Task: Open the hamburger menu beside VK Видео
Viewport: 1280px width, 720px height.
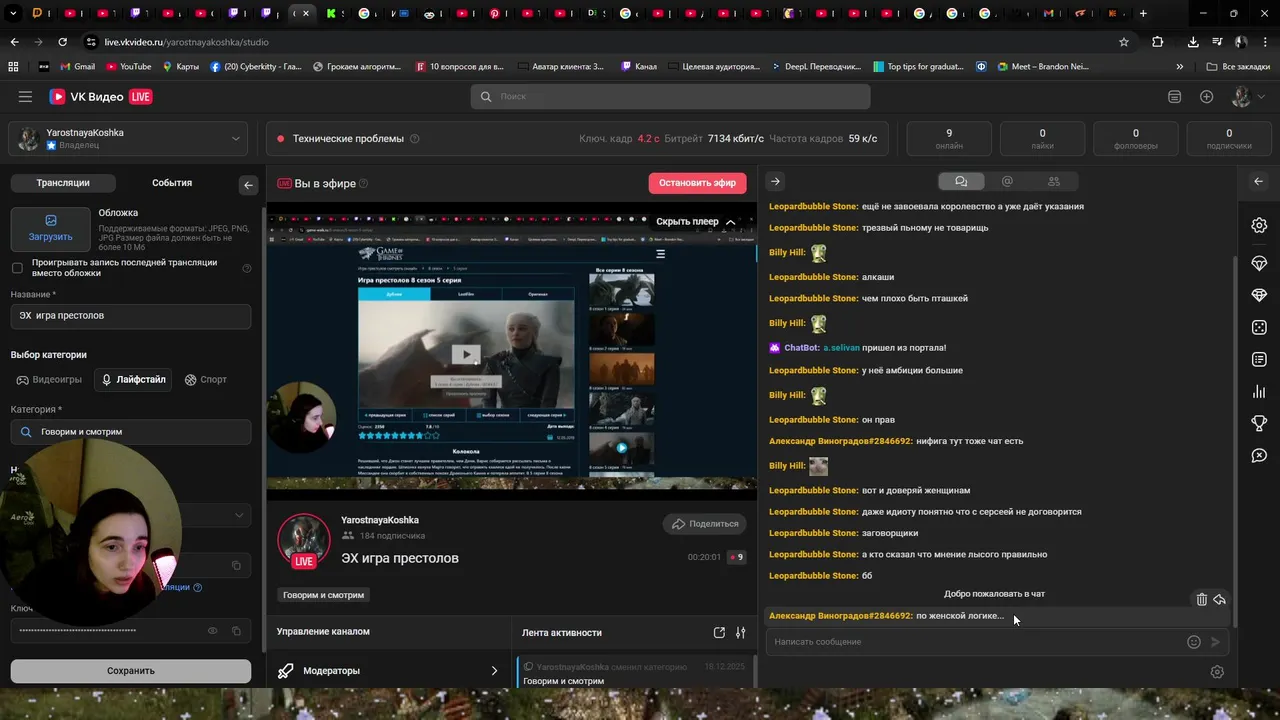Action: point(25,97)
